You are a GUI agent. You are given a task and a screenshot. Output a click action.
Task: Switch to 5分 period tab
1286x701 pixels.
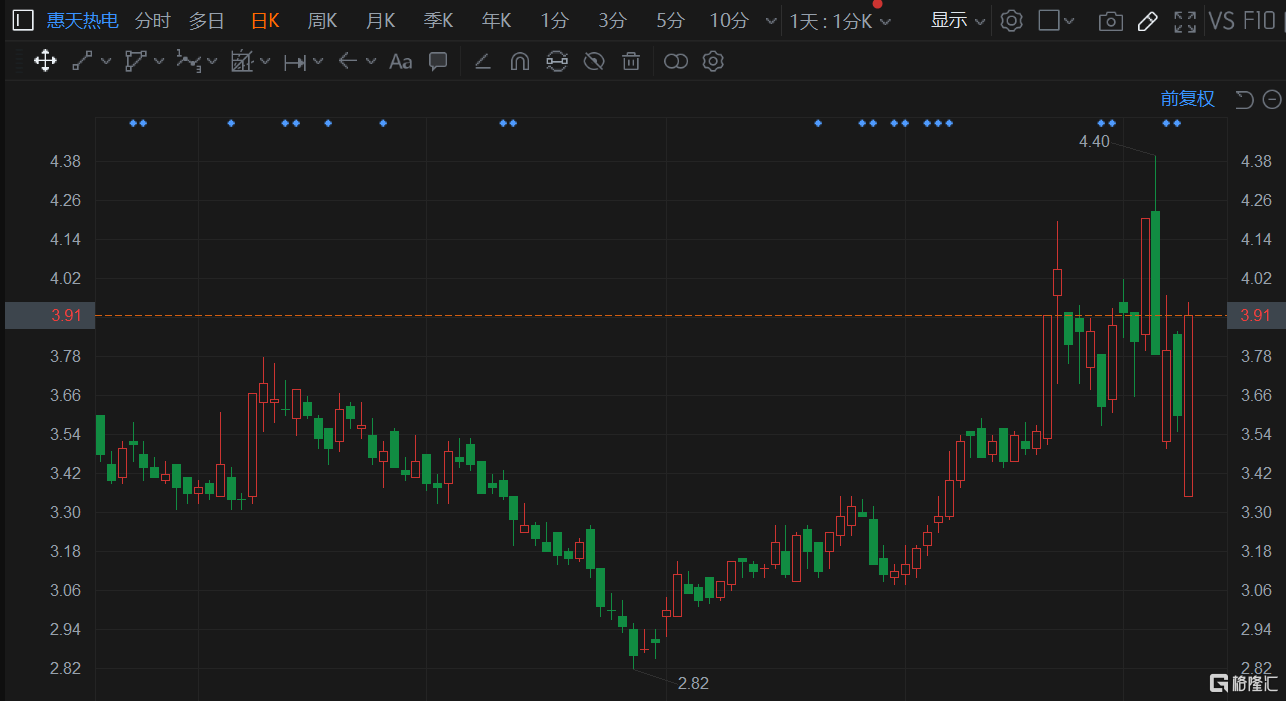tap(670, 20)
